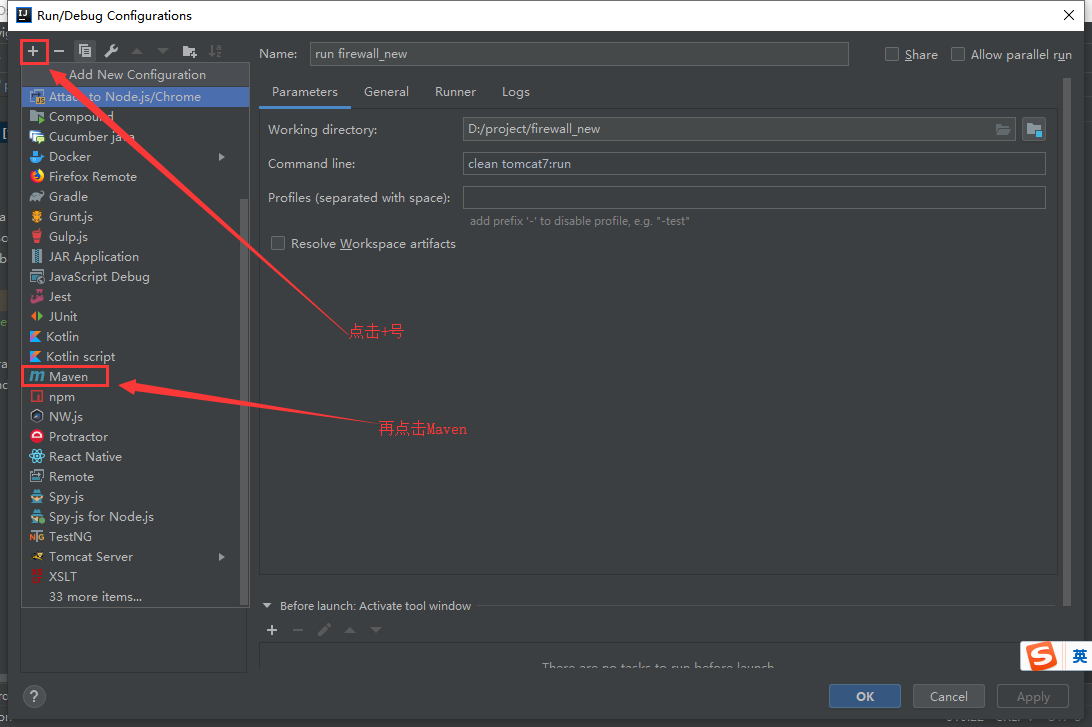Click the OK button

click(x=864, y=696)
